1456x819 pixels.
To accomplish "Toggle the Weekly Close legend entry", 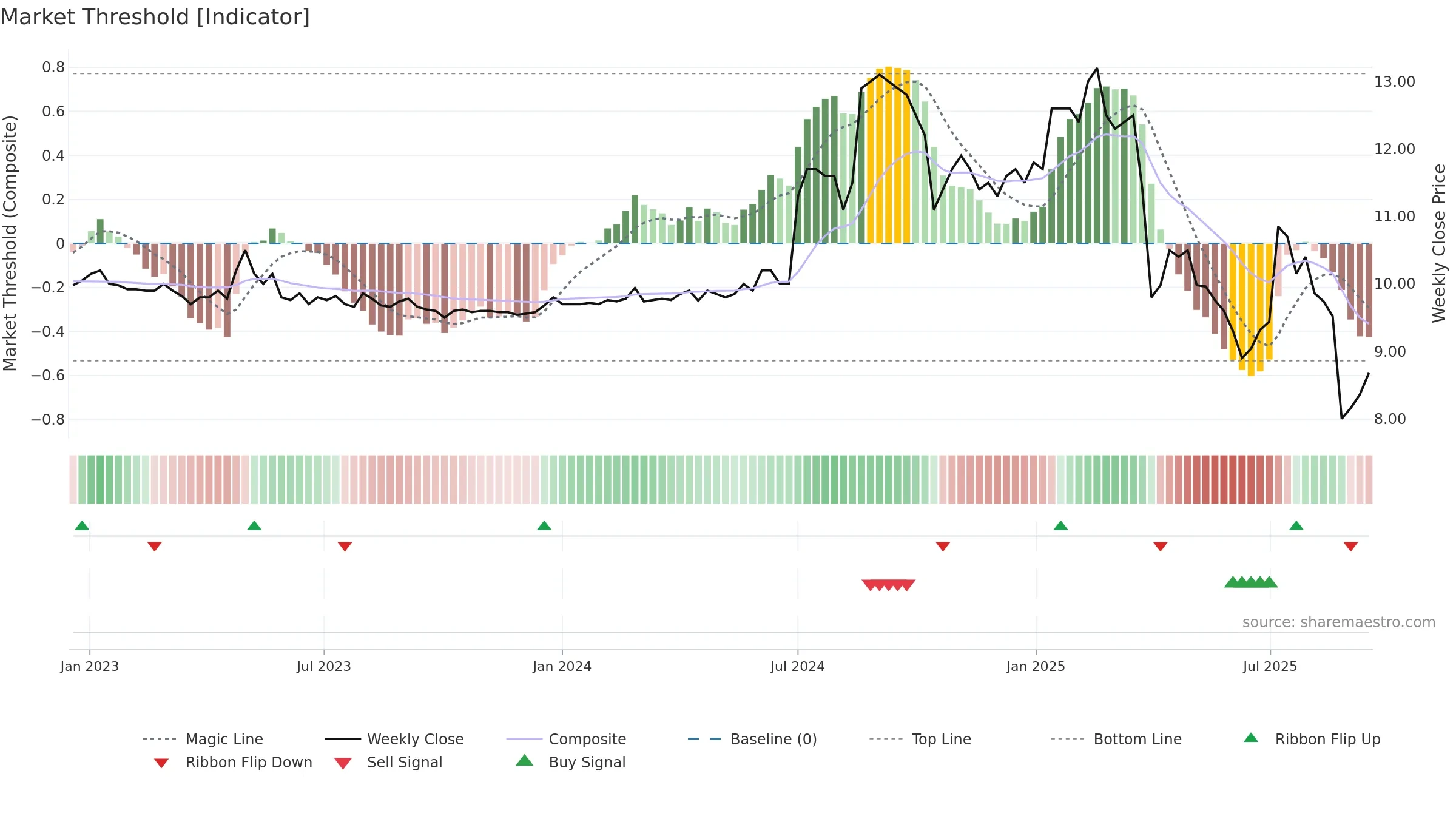I will point(394,739).
